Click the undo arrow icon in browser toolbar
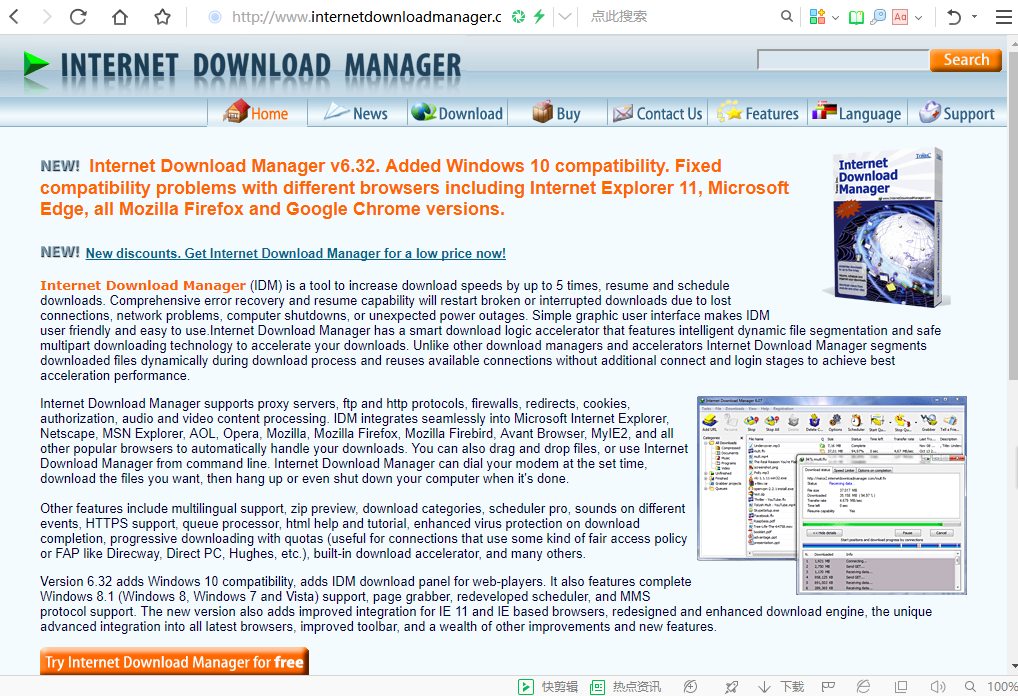Screen dimensions: 1018x696 pyautogui.click(x=954, y=17)
